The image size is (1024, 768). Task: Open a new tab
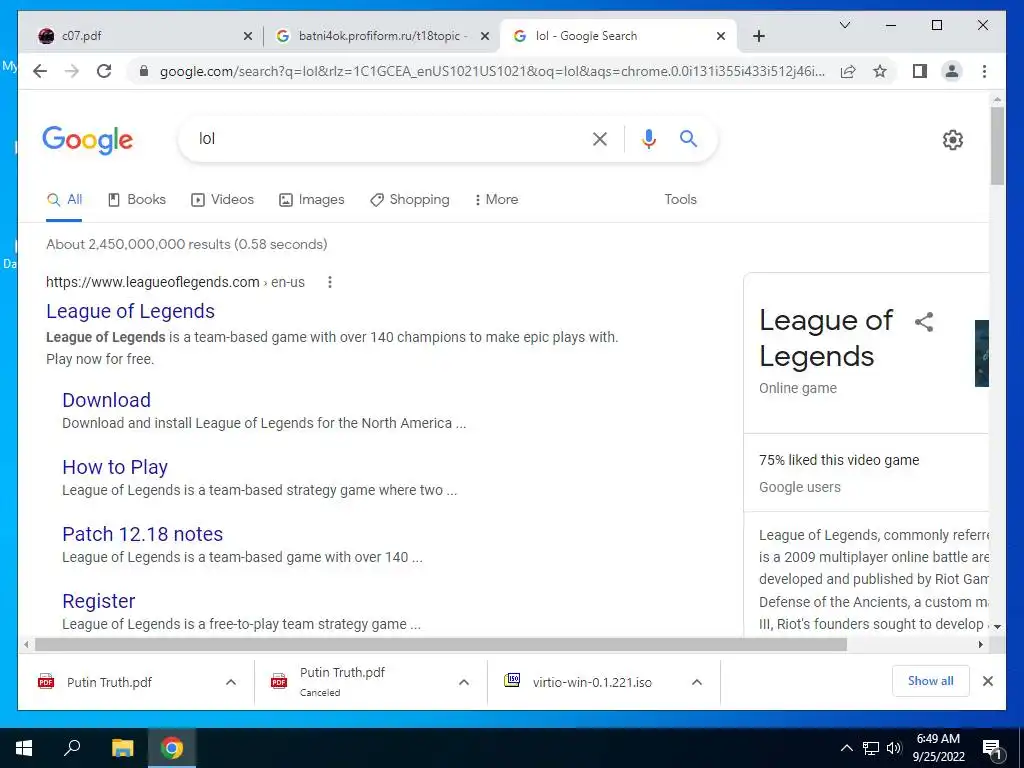pyautogui.click(x=758, y=36)
